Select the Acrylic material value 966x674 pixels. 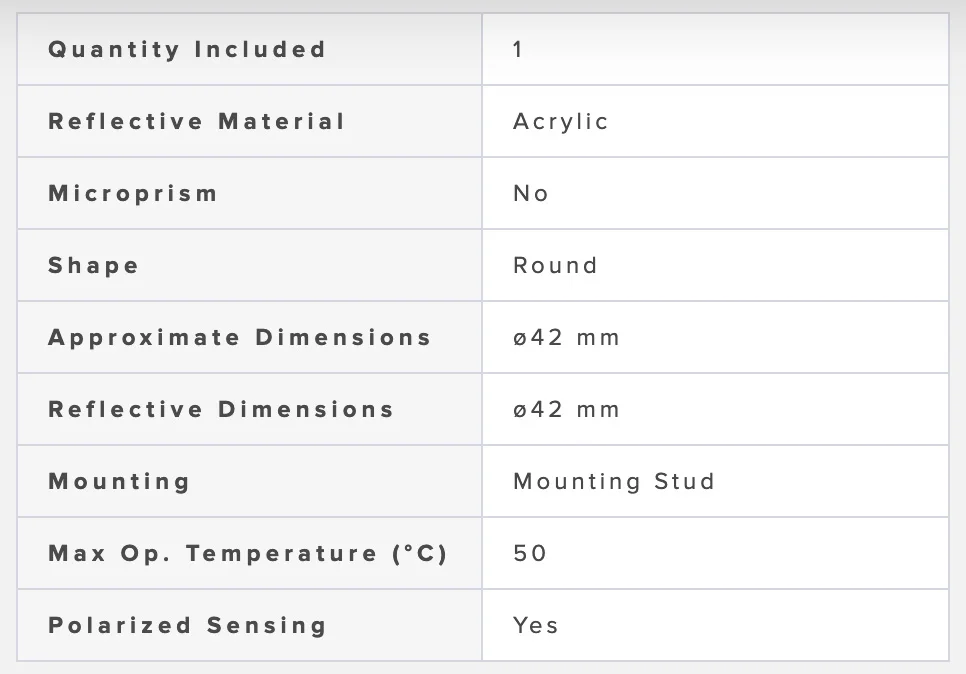[x=560, y=122]
